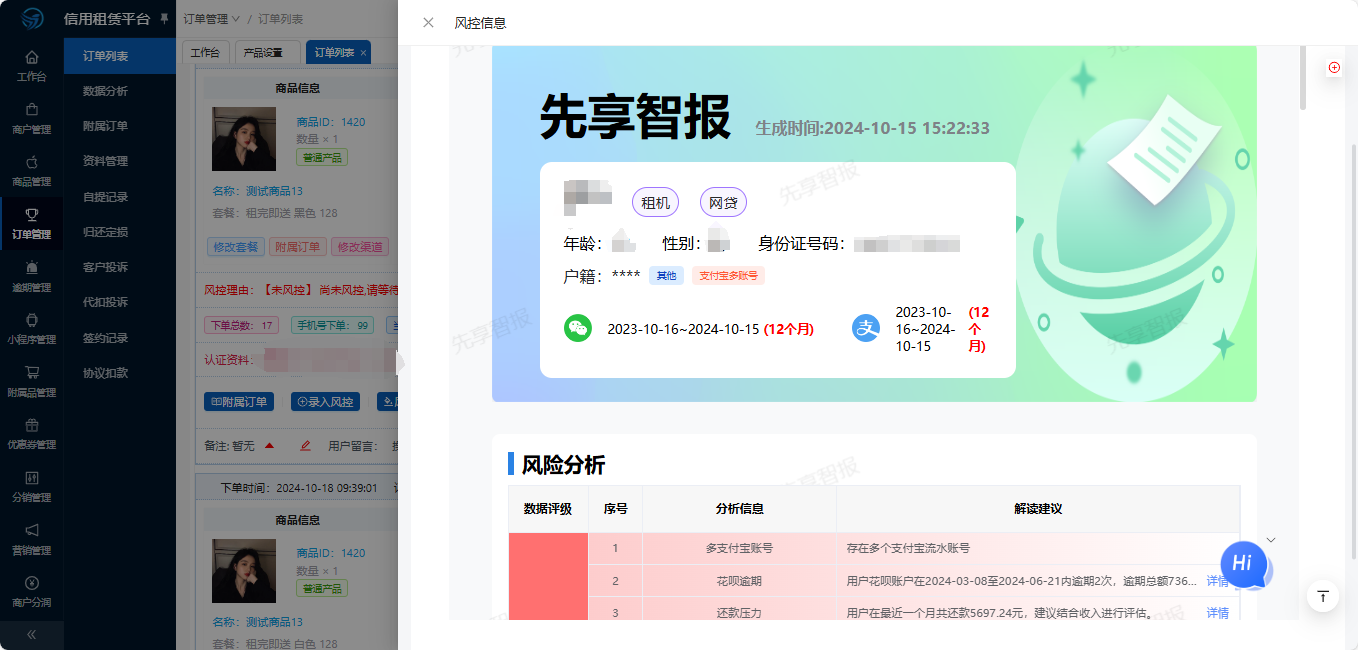
Task: Open 工作台 from the left sidebar
Action: coord(32,65)
